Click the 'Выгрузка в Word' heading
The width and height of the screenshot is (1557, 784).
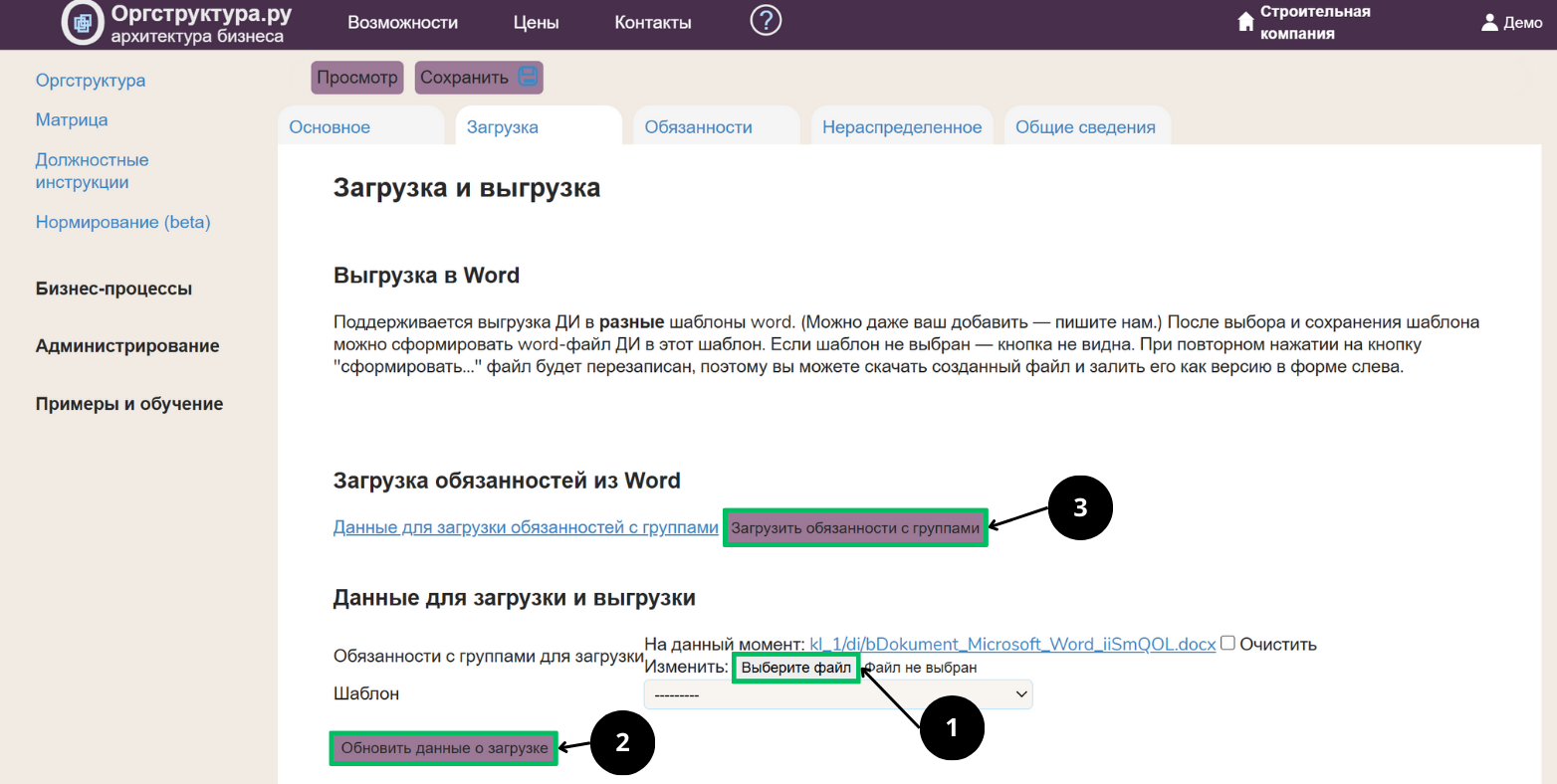tap(426, 276)
